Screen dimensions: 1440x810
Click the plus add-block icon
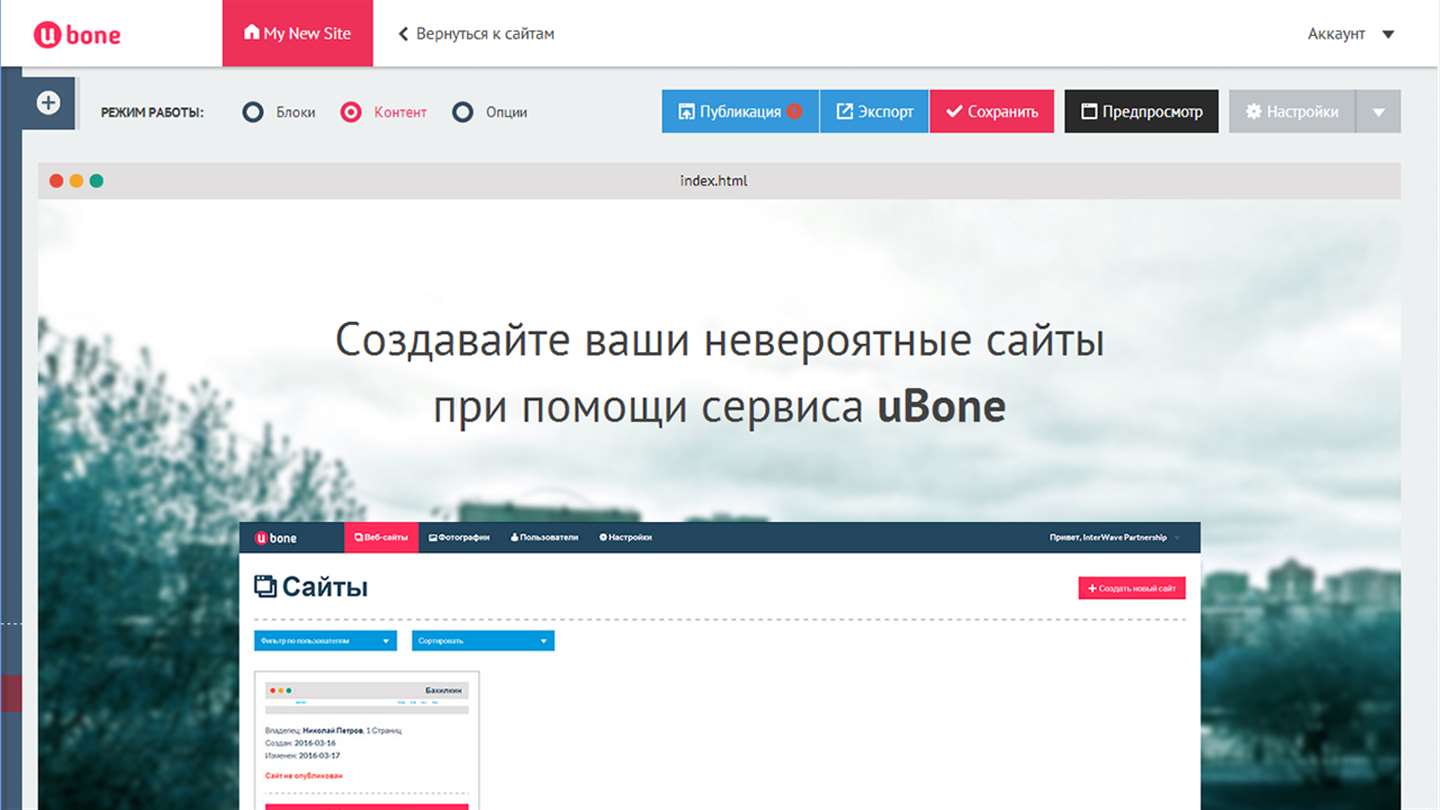pyautogui.click(x=48, y=102)
